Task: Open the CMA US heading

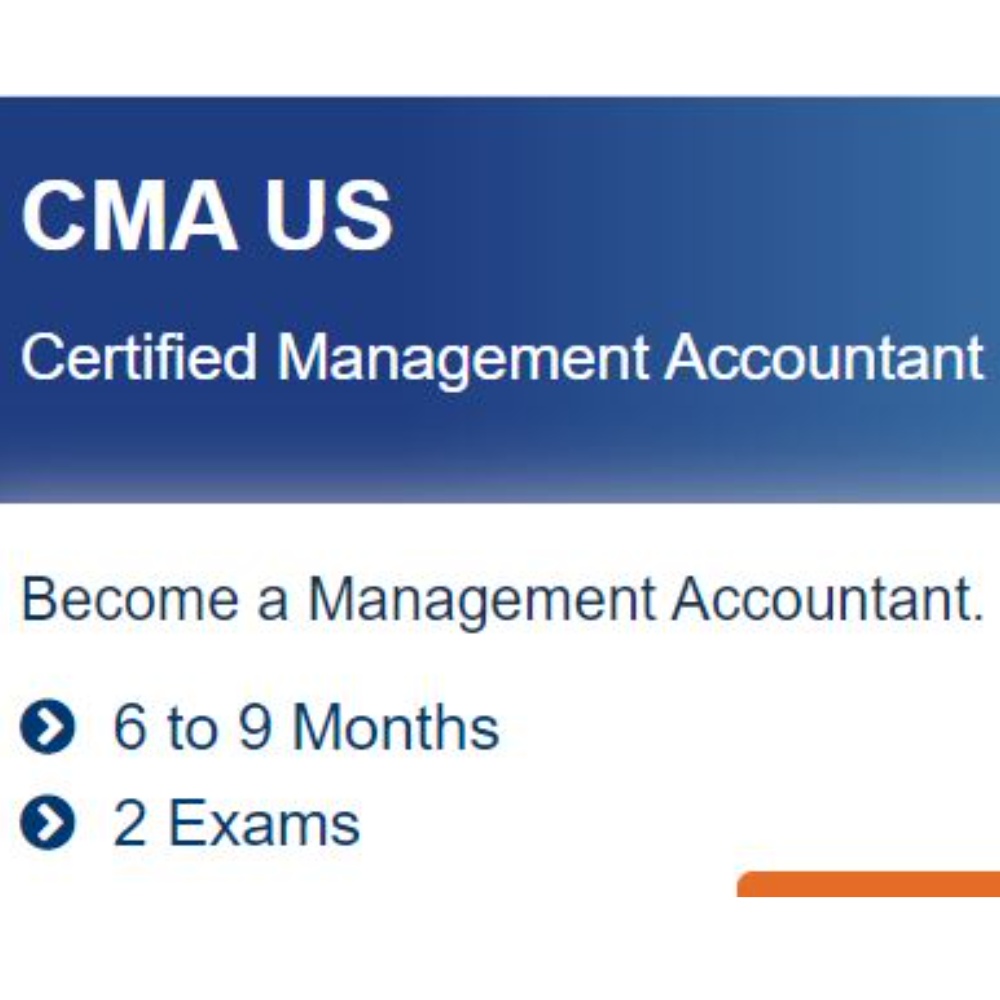Action: (x=207, y=216)
